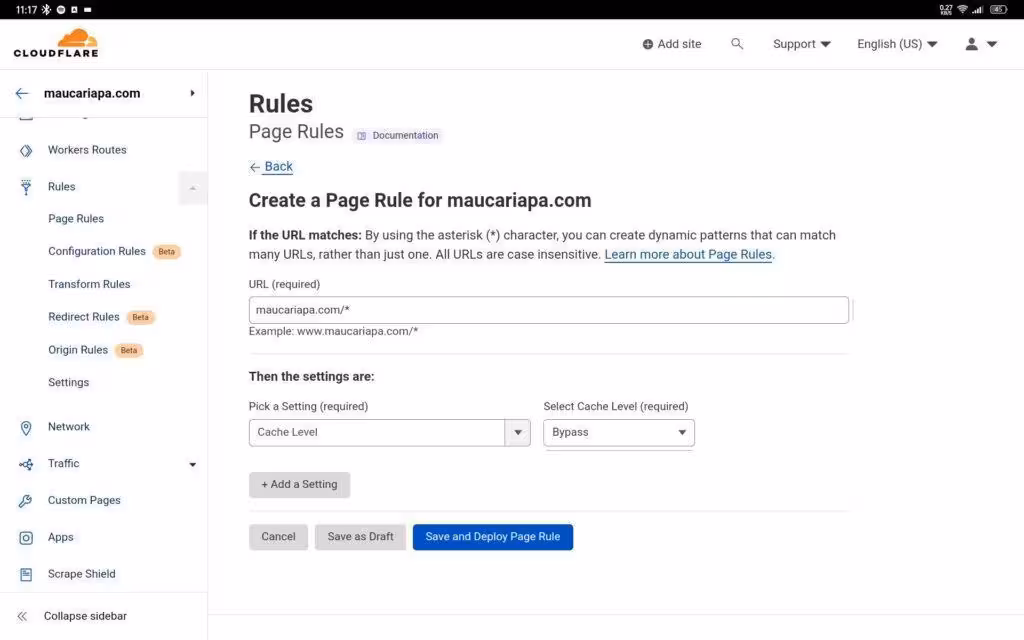Open Configuration Rules in sidebar
This screenshot has height=640, width=1024.
(x=97, y=251)
